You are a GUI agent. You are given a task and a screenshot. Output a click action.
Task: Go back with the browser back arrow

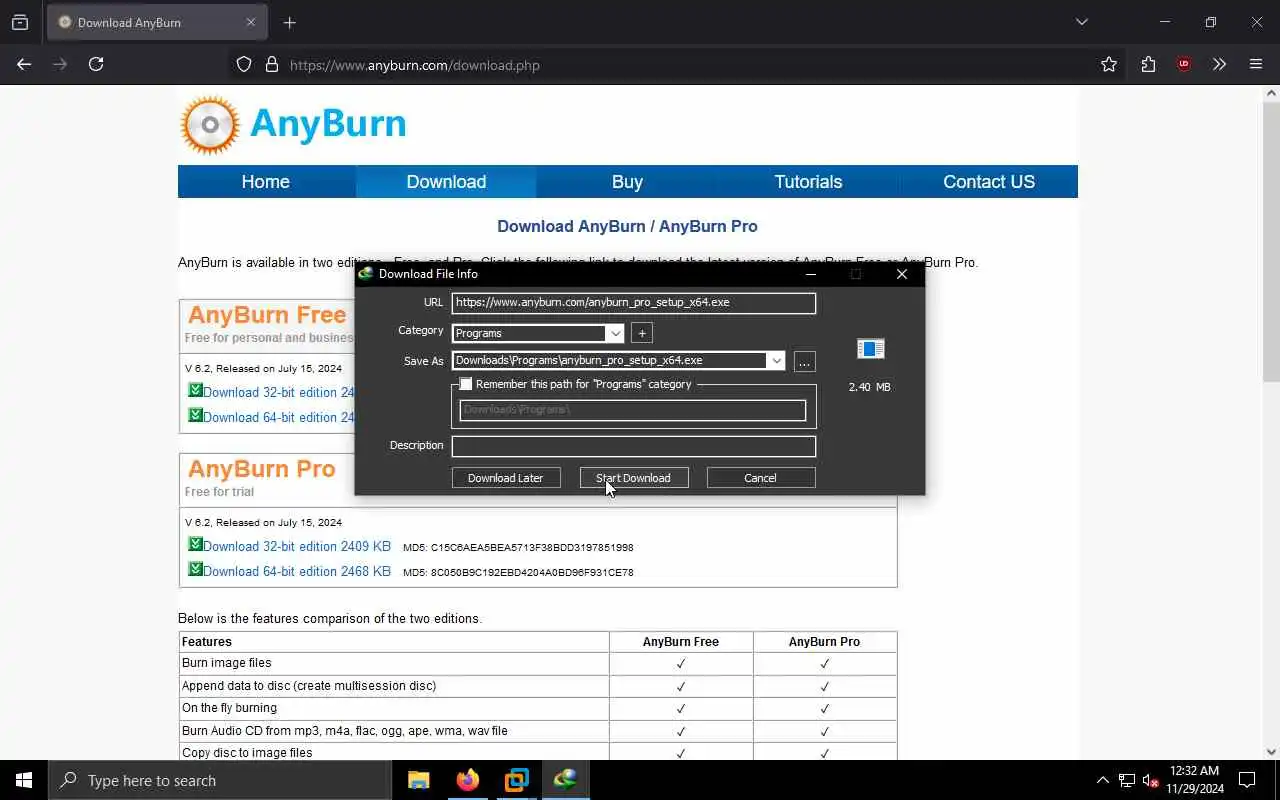pos(24,64)
